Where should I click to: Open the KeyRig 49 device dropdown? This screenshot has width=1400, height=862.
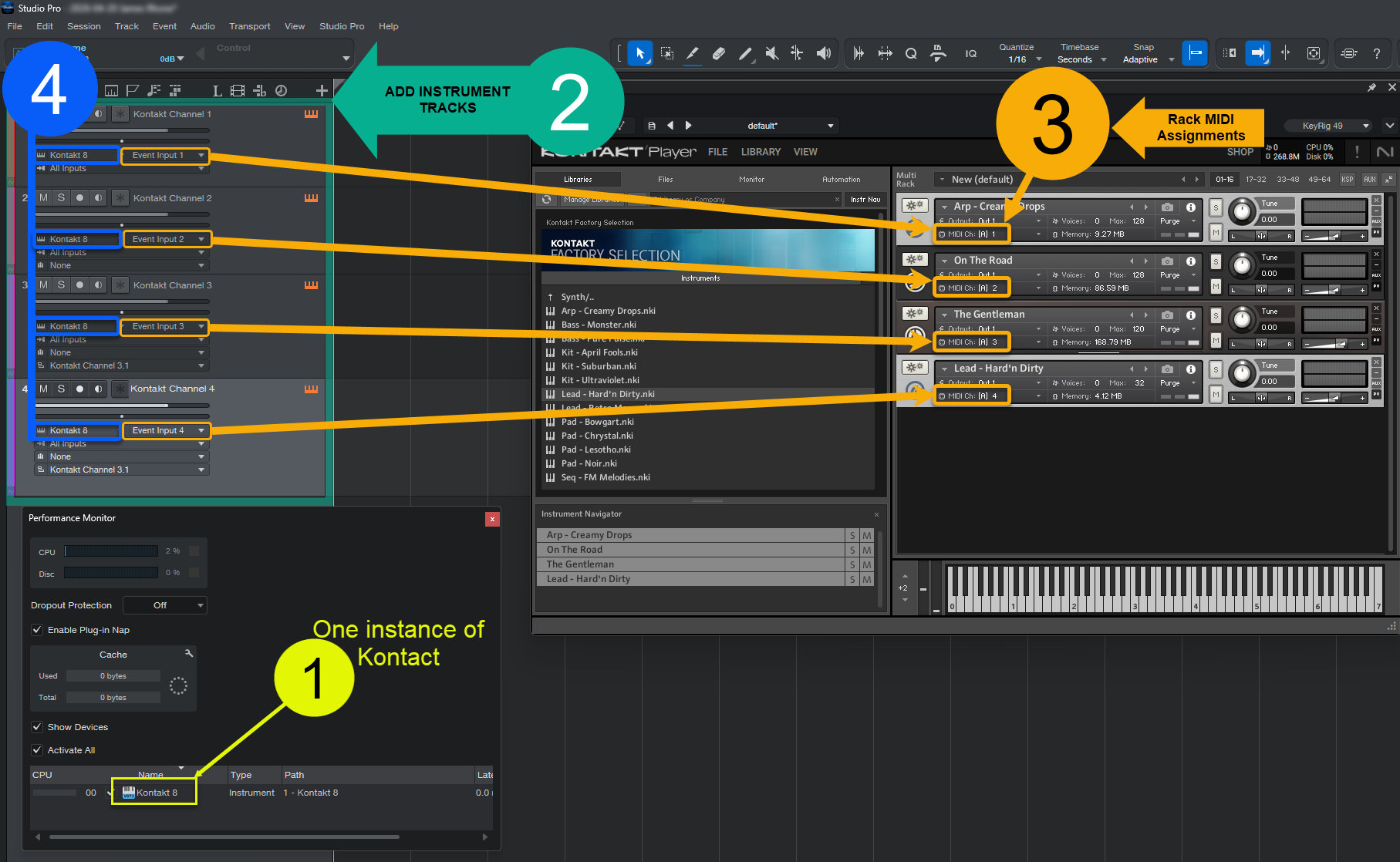1327,126
